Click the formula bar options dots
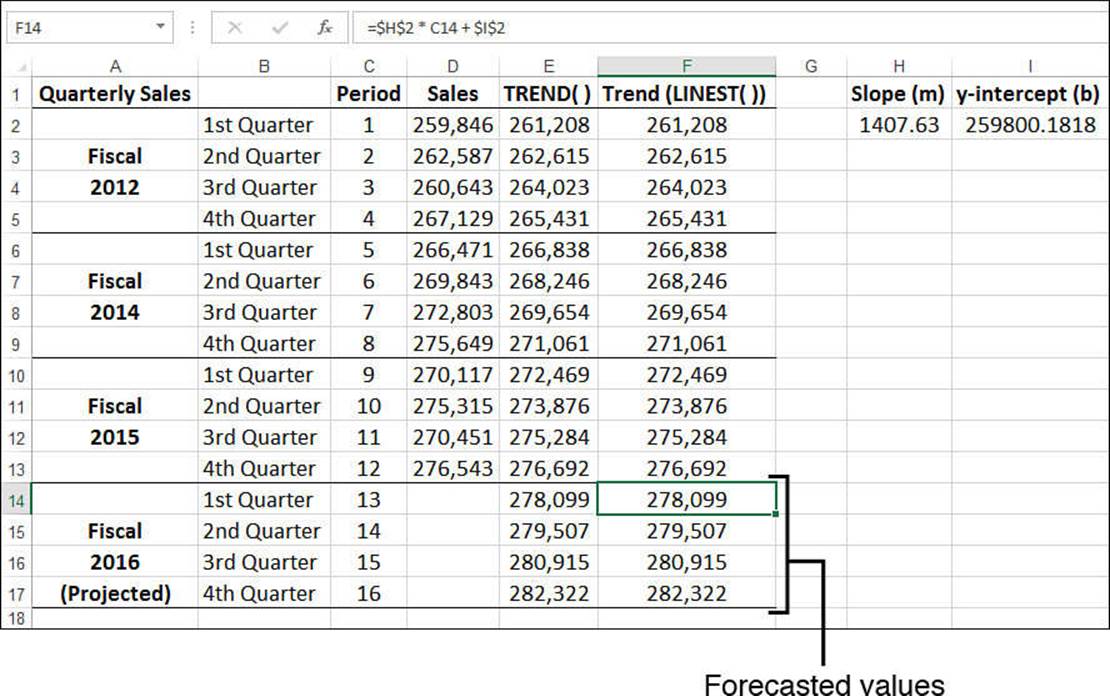This screenshot has width=1110, height=696. click(x=193, y=28)
